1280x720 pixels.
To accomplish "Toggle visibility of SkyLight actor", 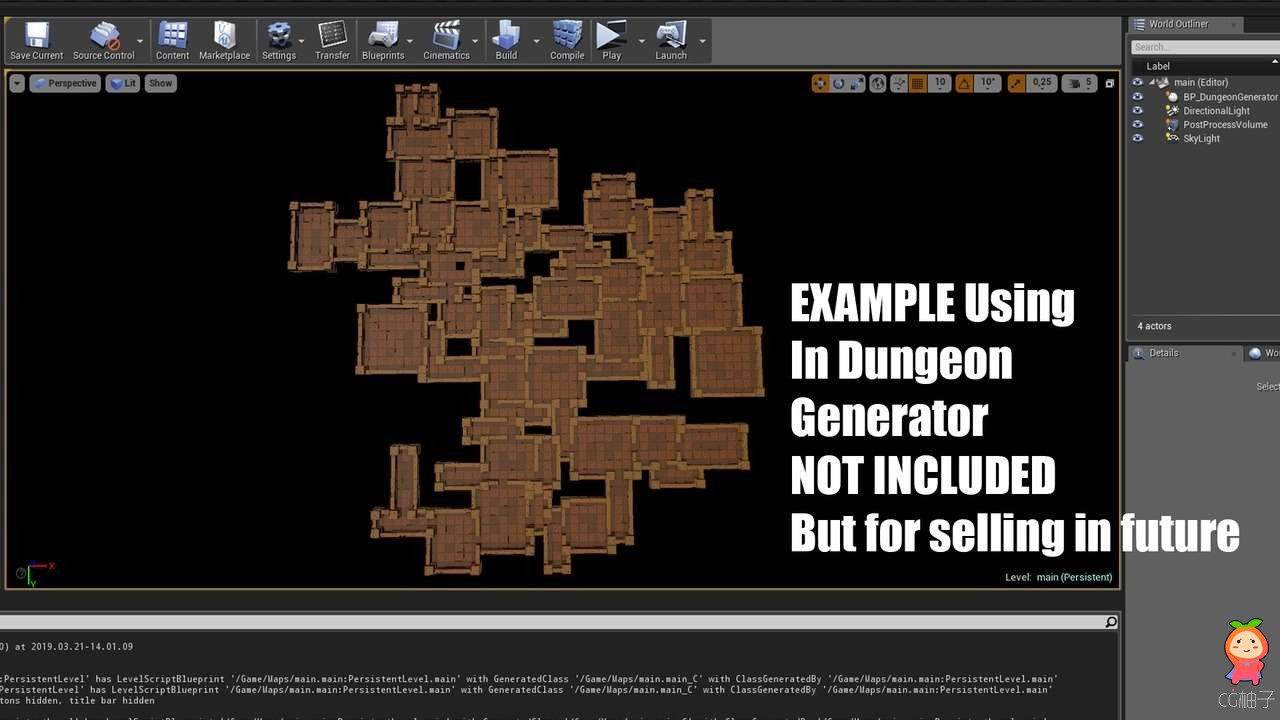I will click(x=1137, y=138).
